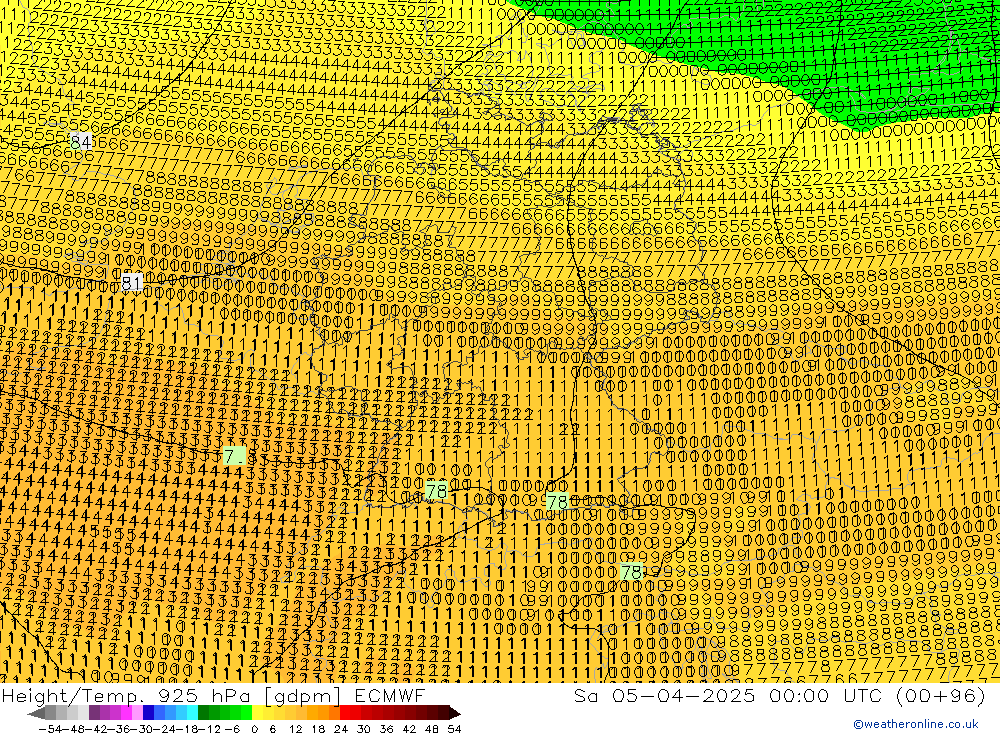Click the '[gdpm]' unit label in title
1000x733 pixels.
303,695
